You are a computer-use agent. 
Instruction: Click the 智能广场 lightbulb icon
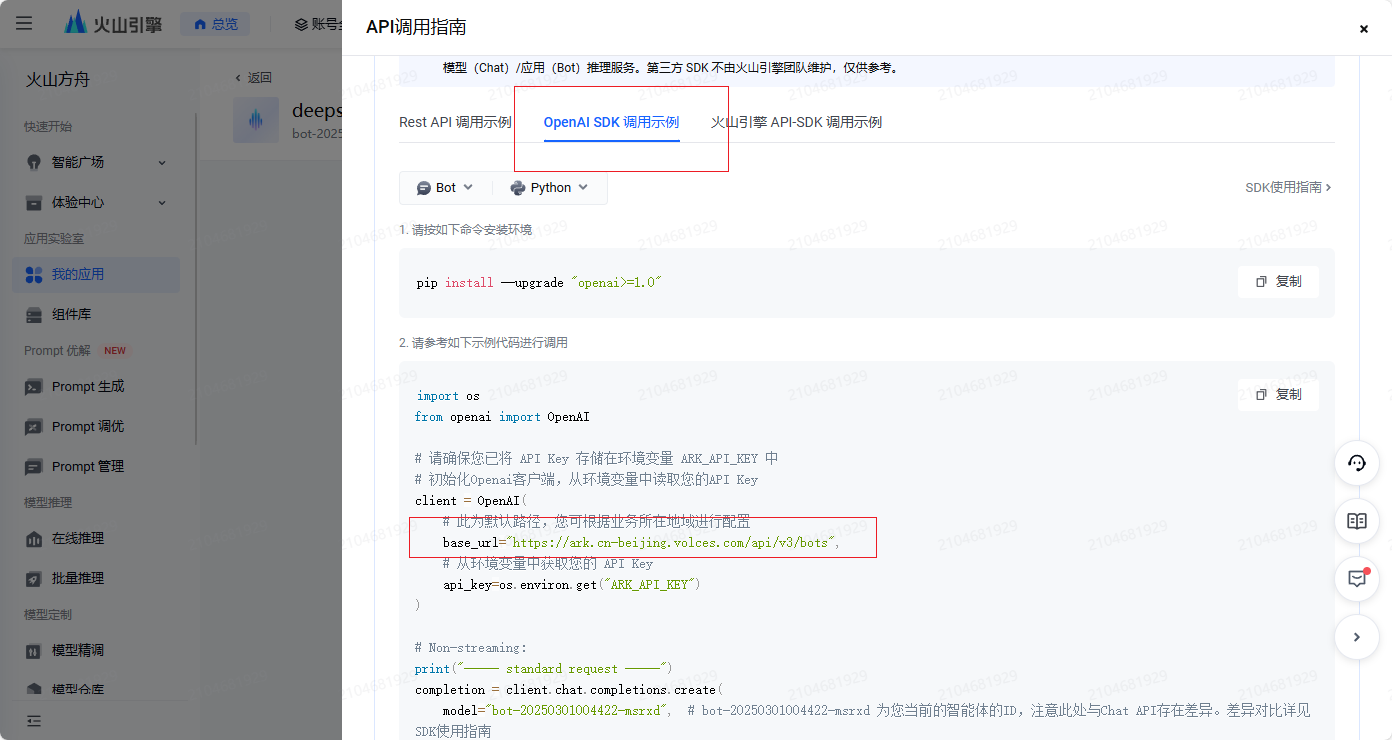[x=34, y=162]
